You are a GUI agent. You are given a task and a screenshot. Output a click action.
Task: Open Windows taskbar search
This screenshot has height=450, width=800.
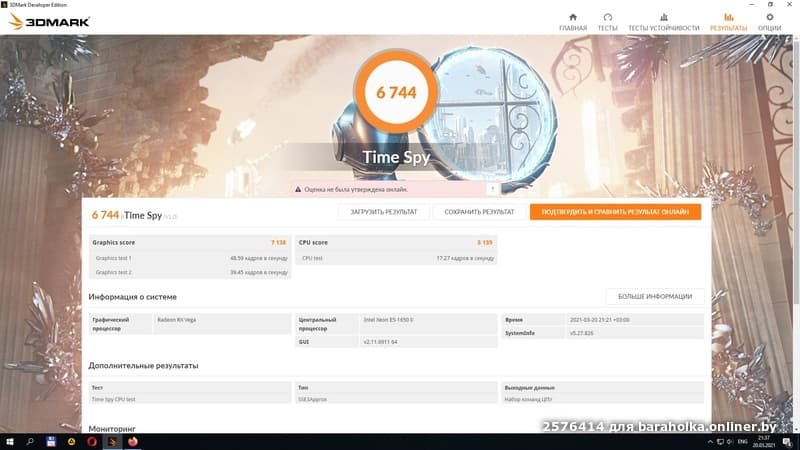30,442
